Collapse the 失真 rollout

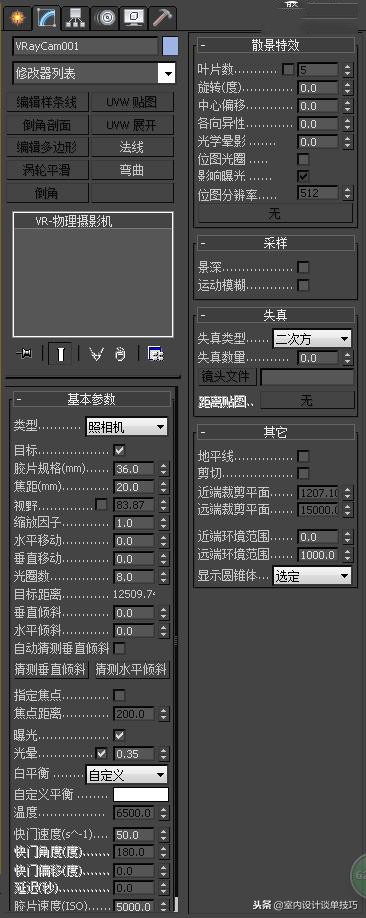point(275,315)
